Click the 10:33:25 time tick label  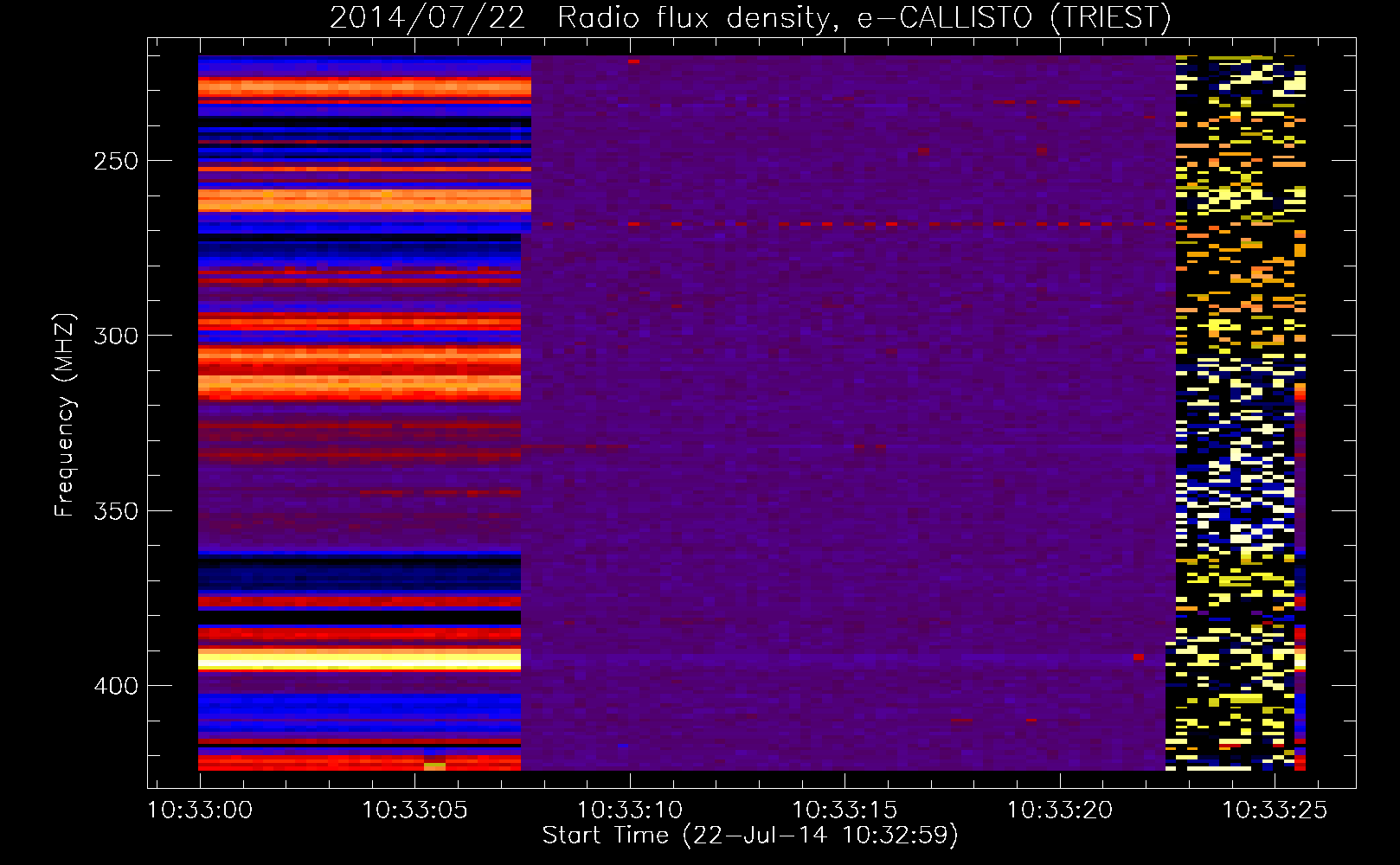coord(1275,810)
